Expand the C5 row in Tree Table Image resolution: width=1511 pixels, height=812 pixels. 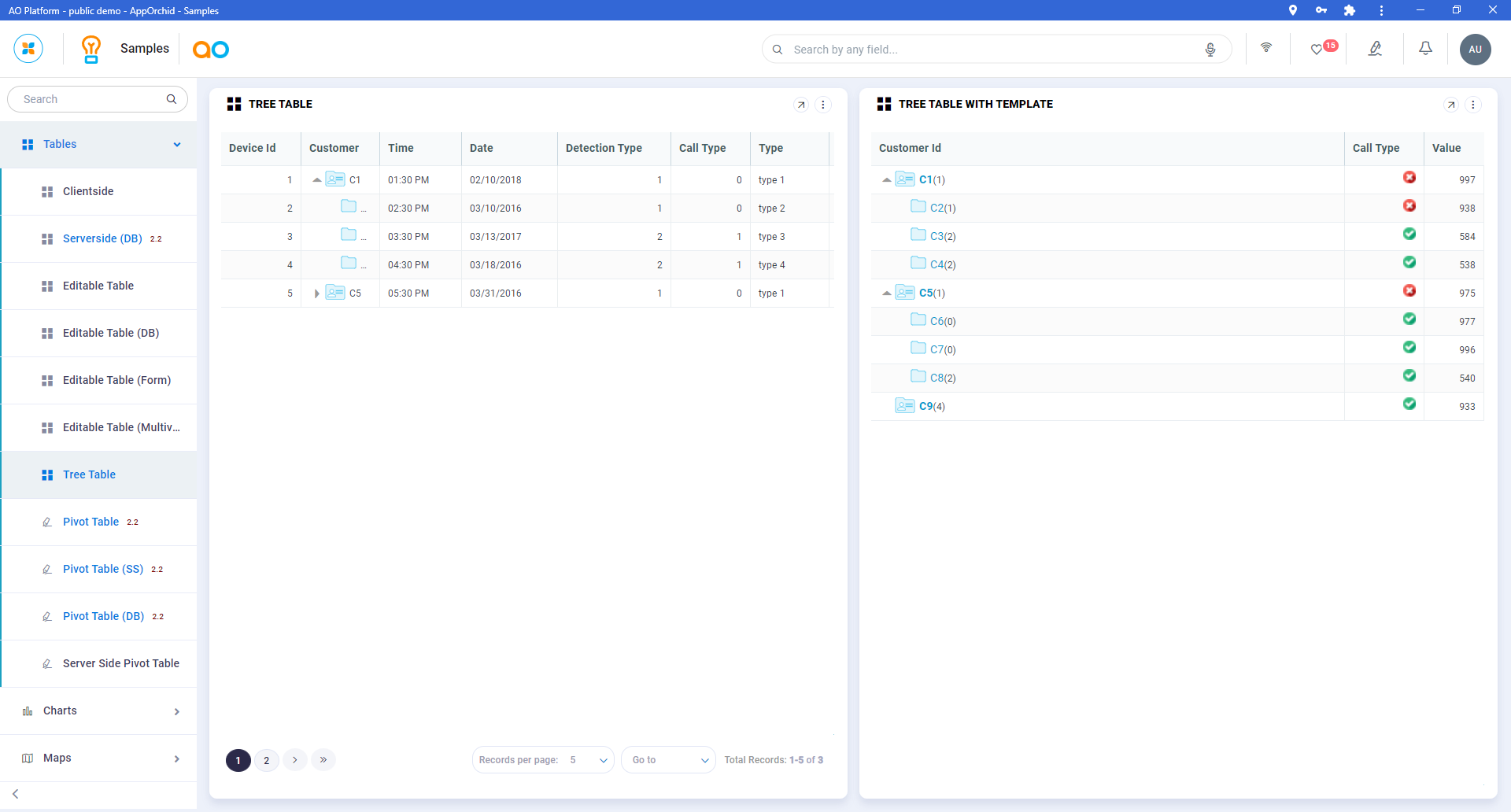(x=317, y=293)
